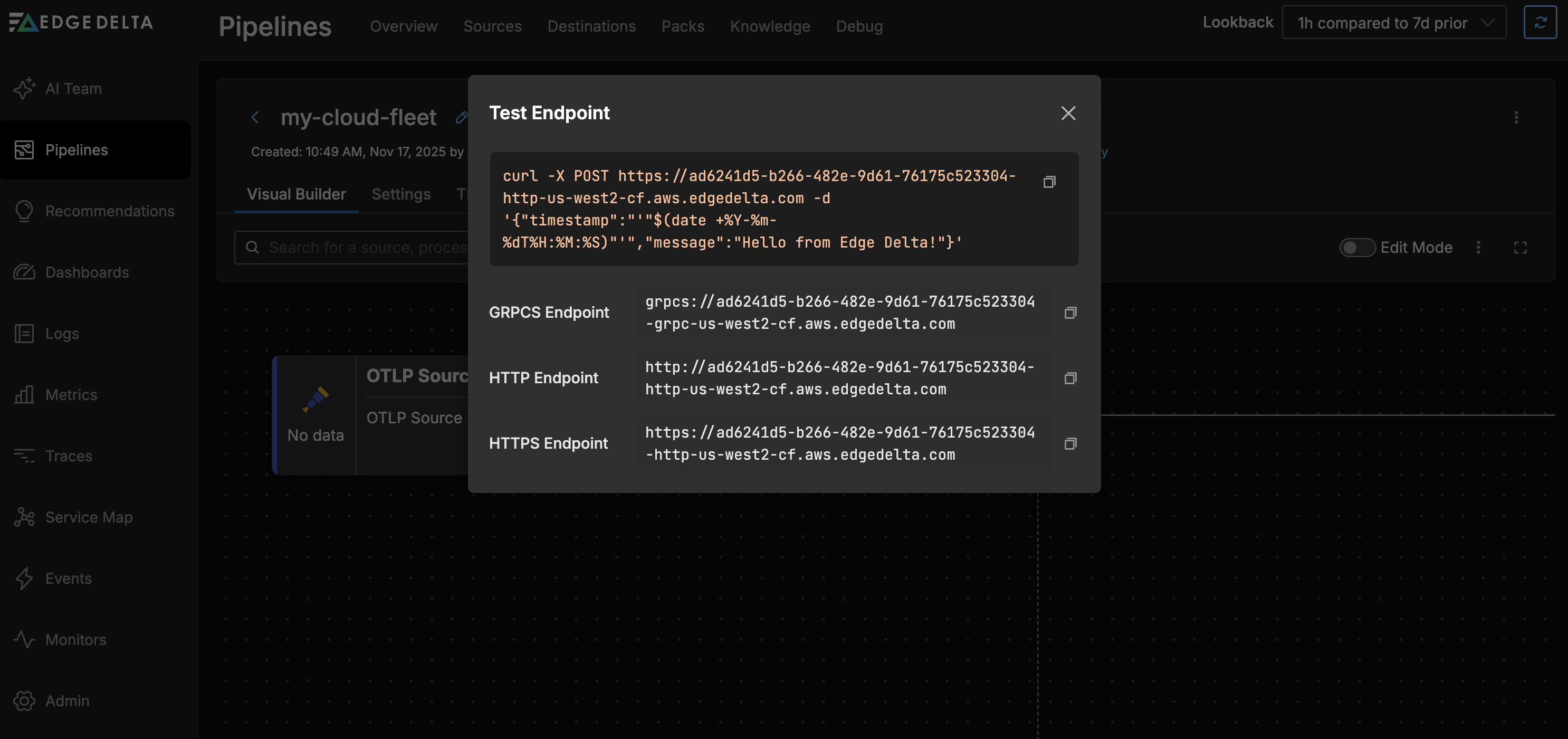Click the refresh icon beside Lookback
This screenshot has width=1568, height=739.
pyautogui.click(x=1540, y=23)
